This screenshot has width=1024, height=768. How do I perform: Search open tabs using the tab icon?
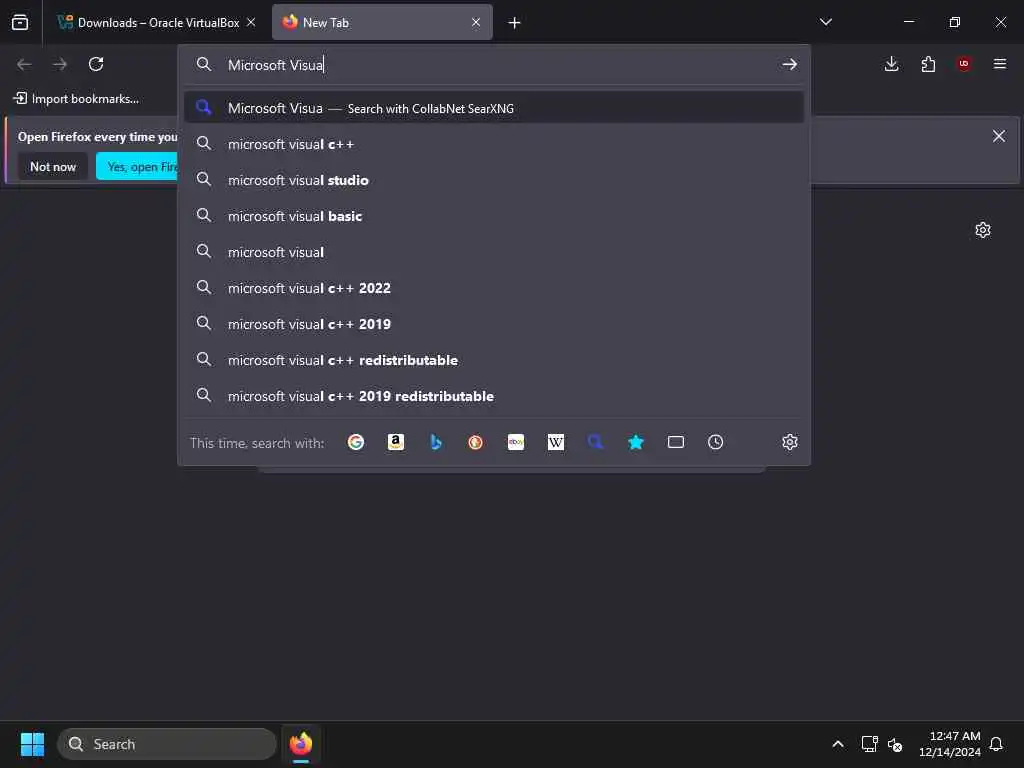tap(676, 442)
